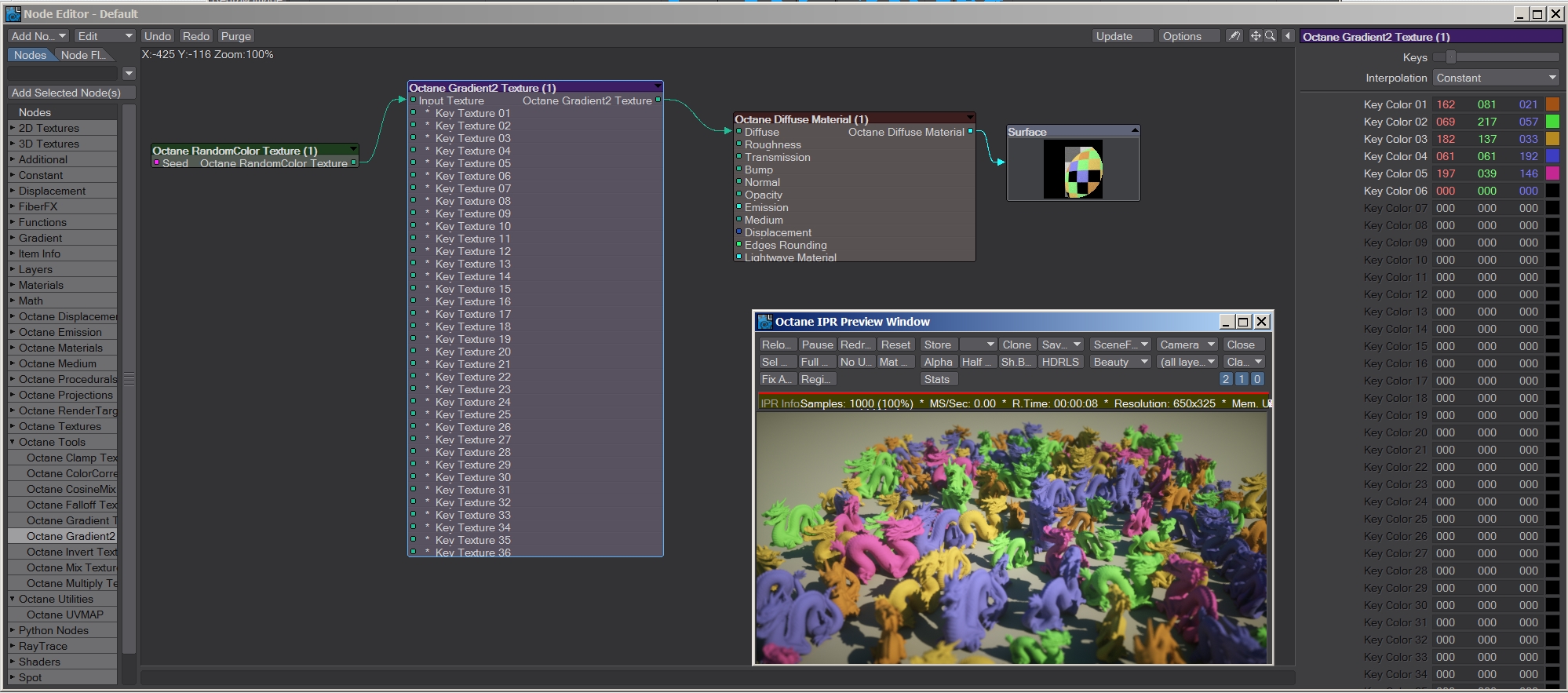Click the Key Texture 05 input port
The width and height of the screenshot is (1568, 693).
point(413,163)
